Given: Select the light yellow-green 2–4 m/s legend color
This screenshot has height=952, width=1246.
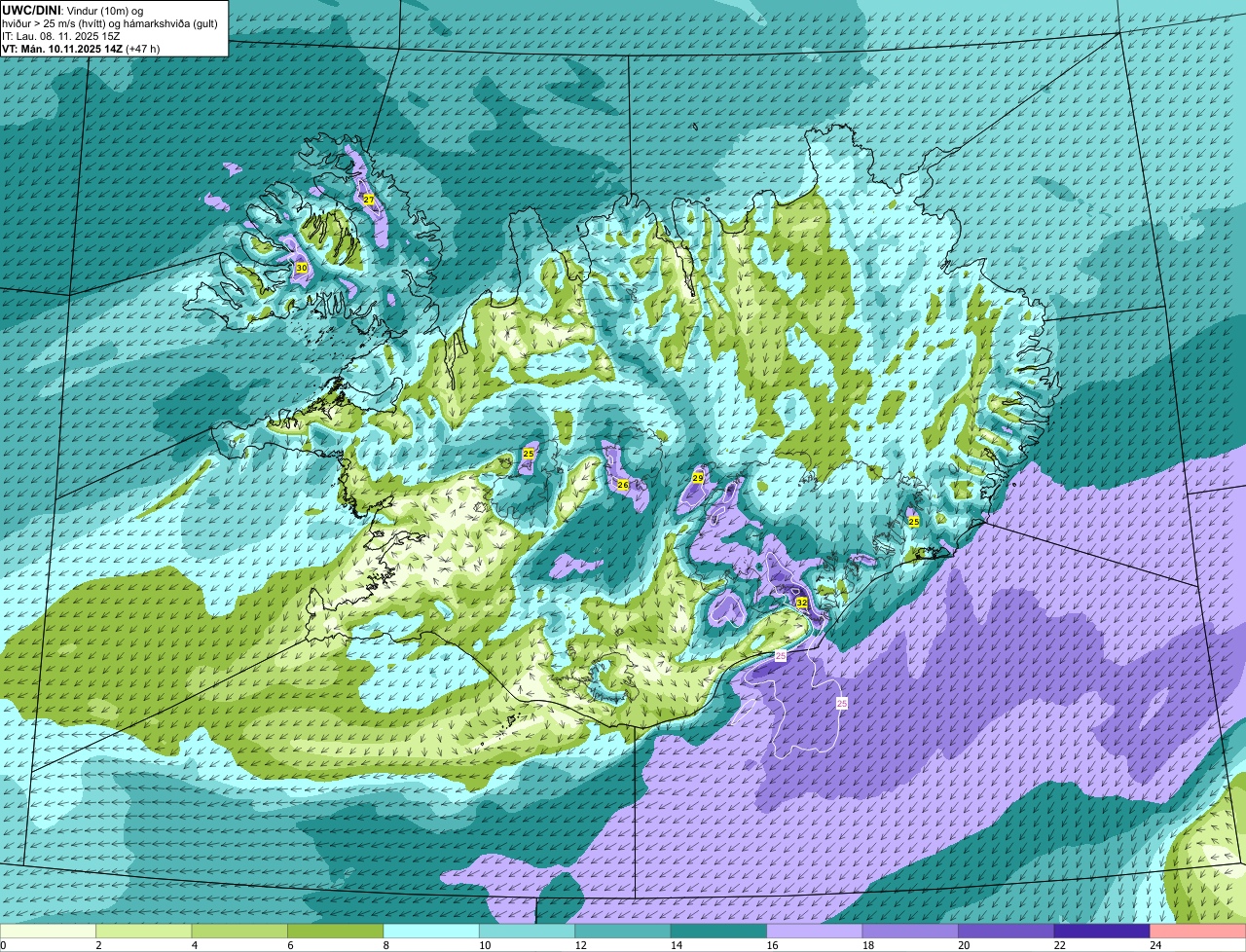Looking at the screenshot, I should tap(144, 931).
